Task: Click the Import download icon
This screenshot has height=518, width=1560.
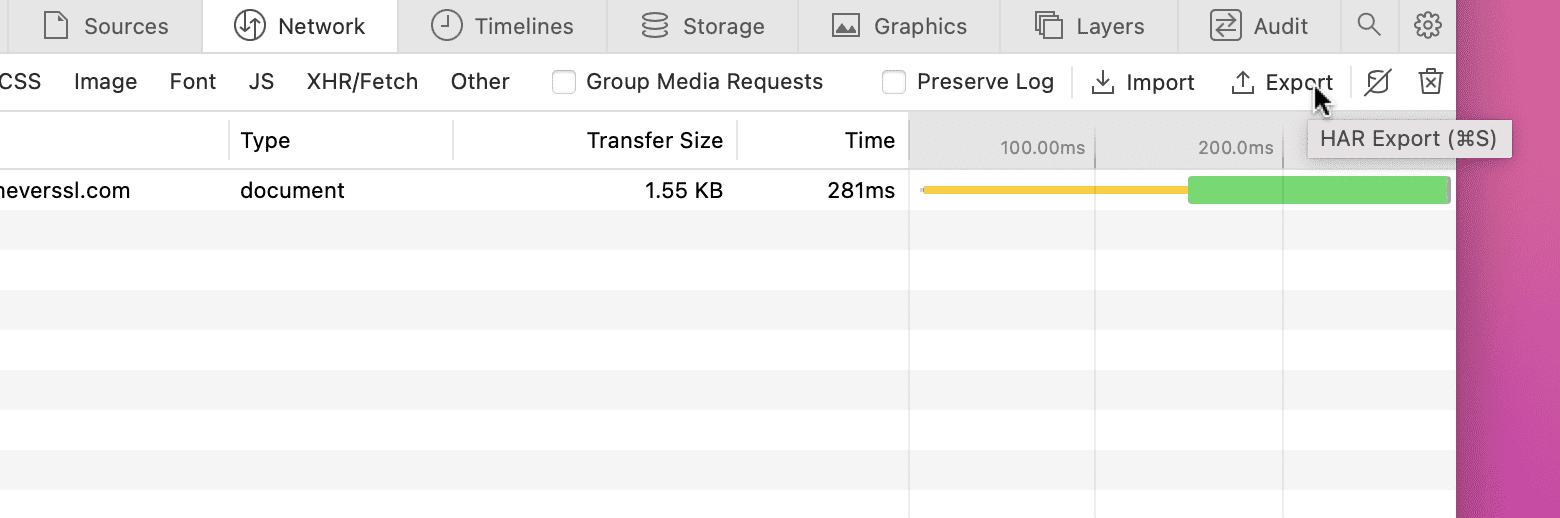Action: coord(1103,82)
